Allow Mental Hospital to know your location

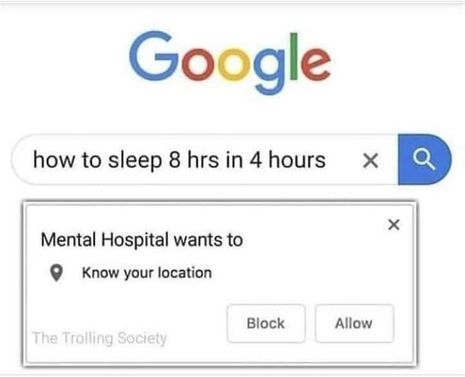point(354,323)
